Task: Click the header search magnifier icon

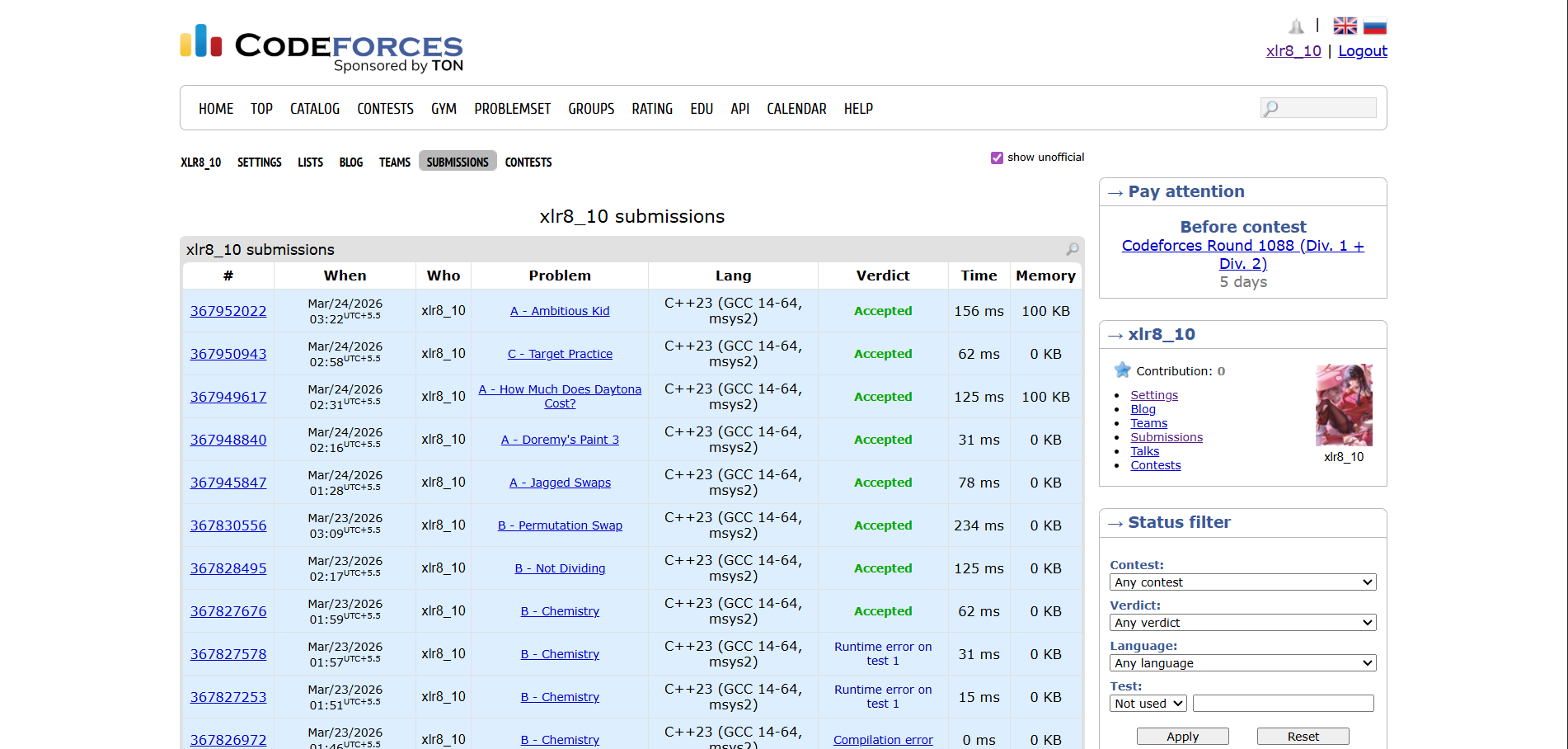Action: tap(1271, 108)
